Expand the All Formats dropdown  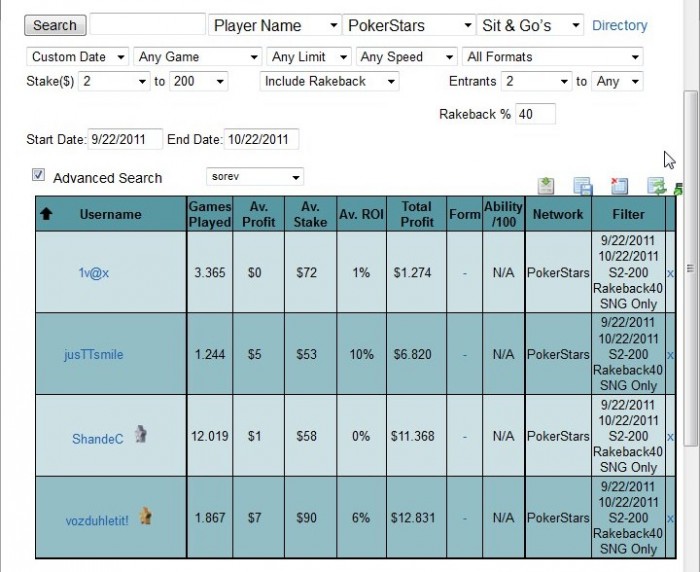[x=552, y=57]
